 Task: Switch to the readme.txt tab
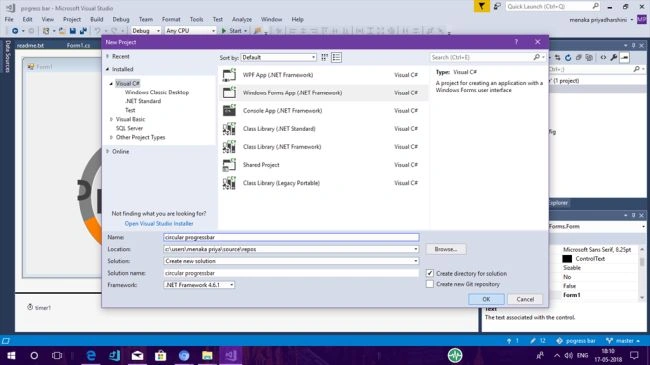coord(30,45)
